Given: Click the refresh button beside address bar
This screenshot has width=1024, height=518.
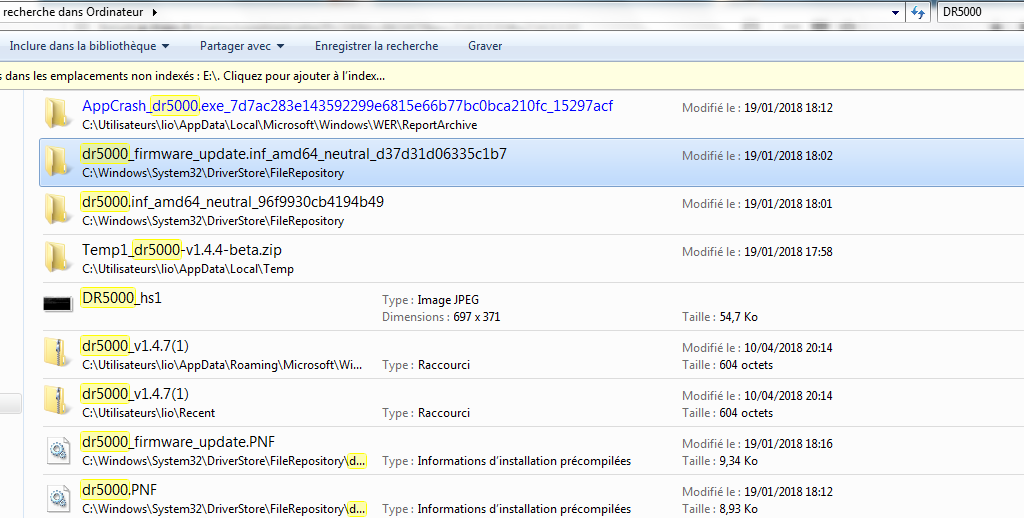Looking at the screenshot, I should click(918, 12).
